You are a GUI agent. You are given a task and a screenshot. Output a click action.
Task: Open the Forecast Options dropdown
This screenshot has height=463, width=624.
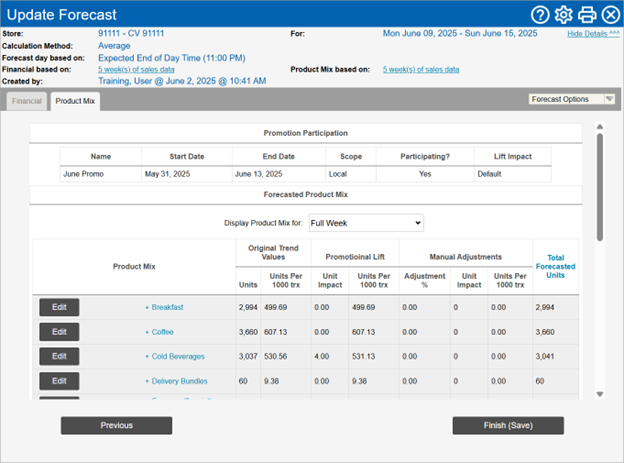tap(571, 99)
